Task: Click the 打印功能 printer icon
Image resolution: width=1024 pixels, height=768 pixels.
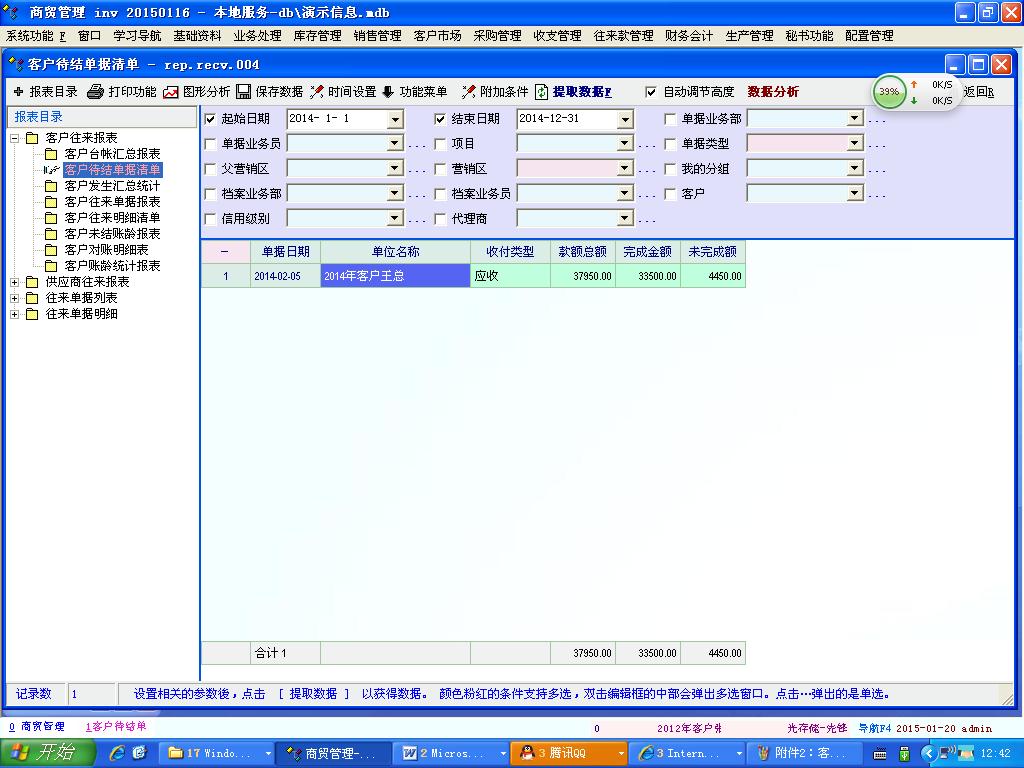Action: coord(96,92)
